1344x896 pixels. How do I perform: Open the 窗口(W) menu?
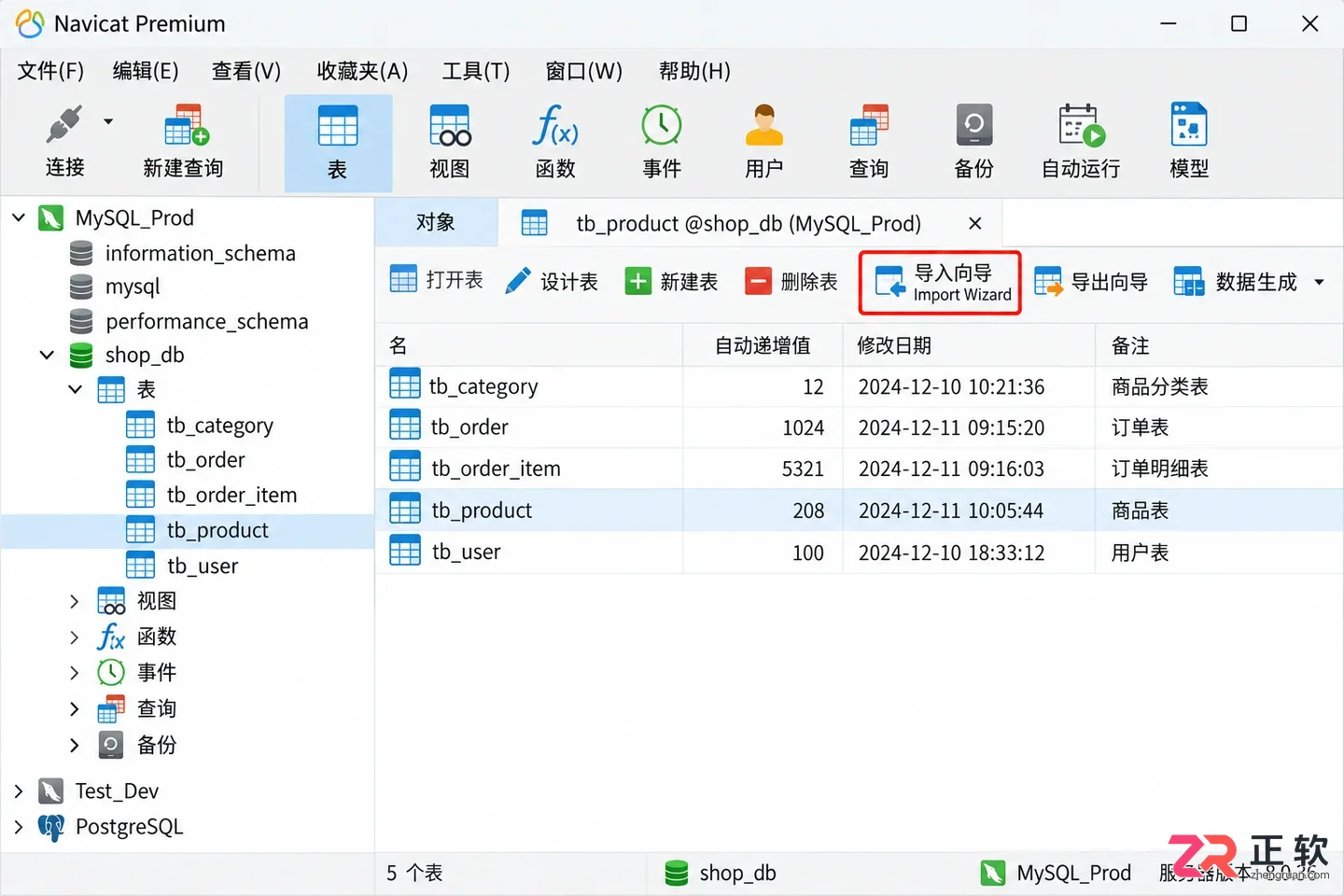(x=584, y=71)
